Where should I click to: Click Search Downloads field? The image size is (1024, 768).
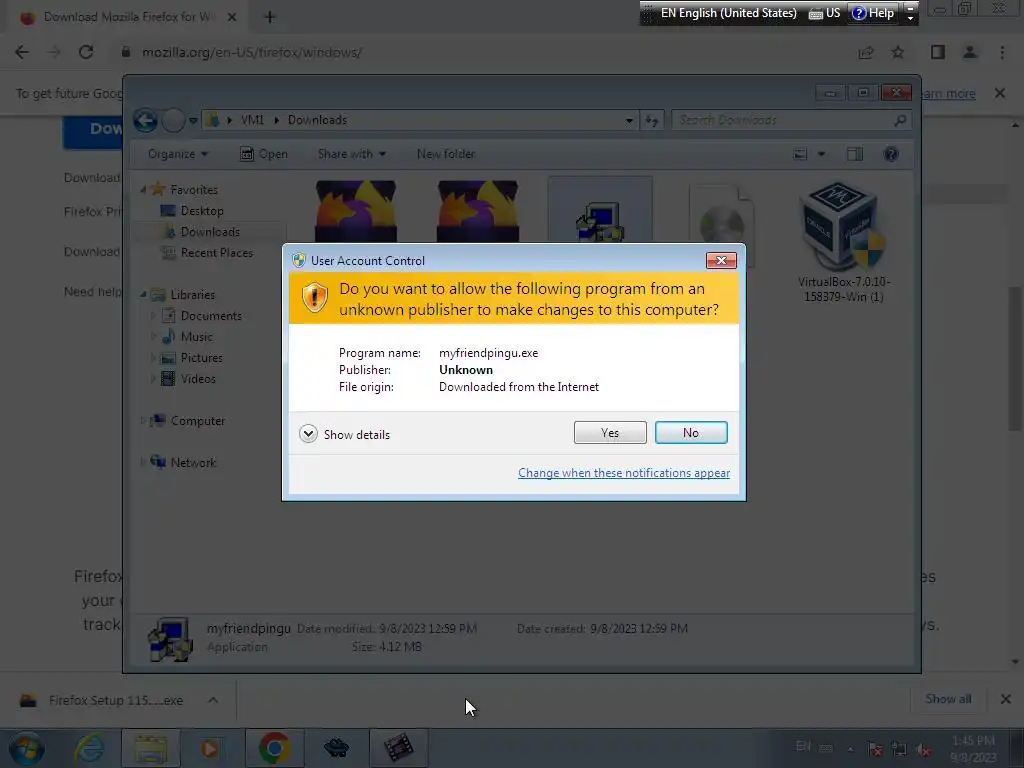[791, 120]
